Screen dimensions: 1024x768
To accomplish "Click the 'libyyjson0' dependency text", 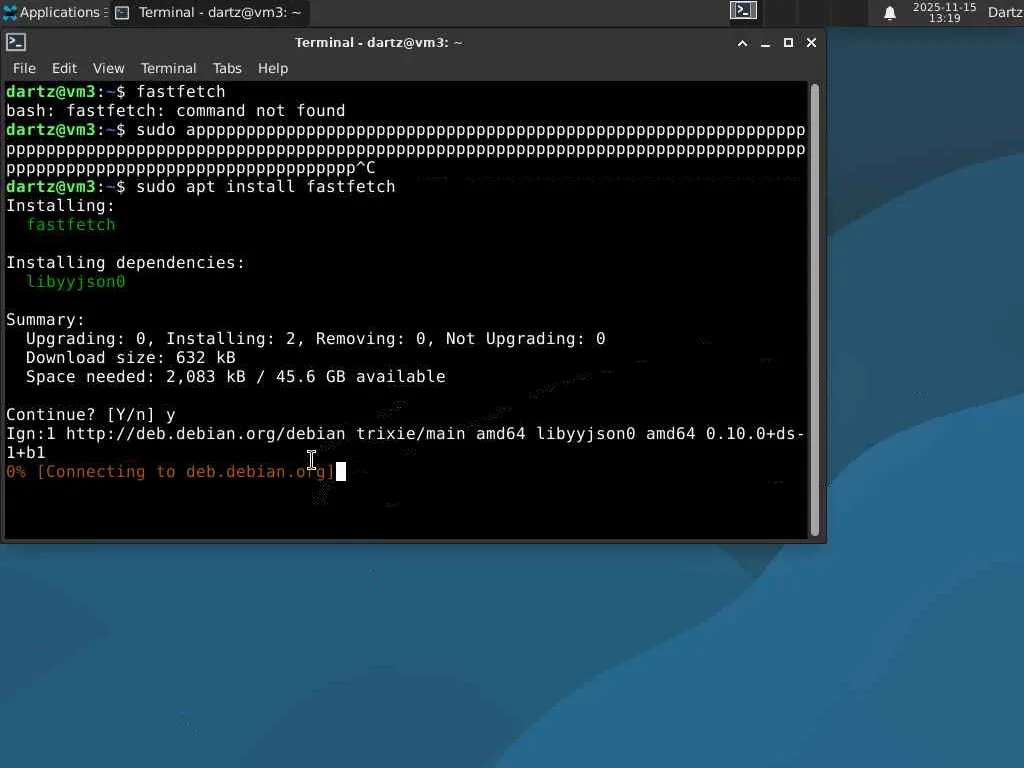I will point(76,281).
